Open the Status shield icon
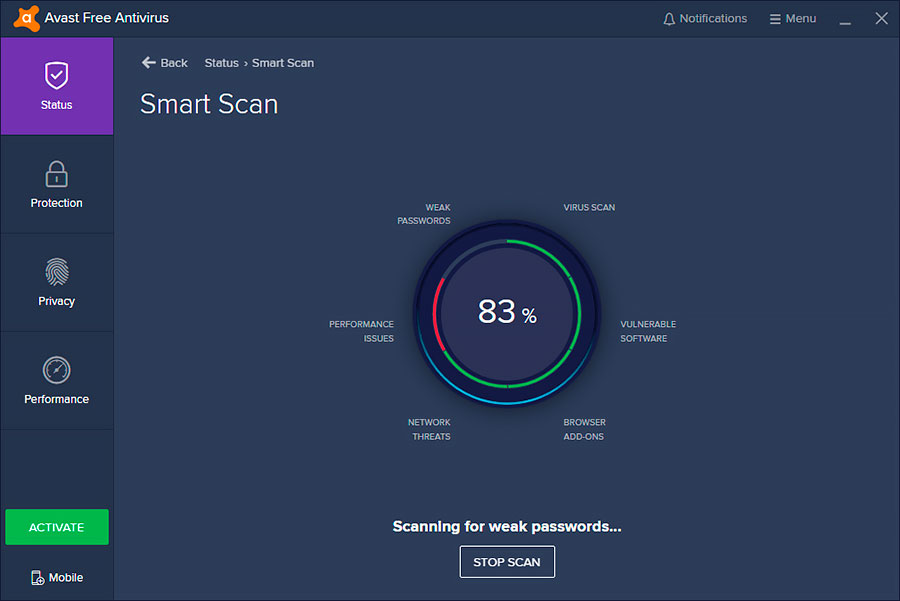Screen dimensions: 900x601 tap(56, 75)
